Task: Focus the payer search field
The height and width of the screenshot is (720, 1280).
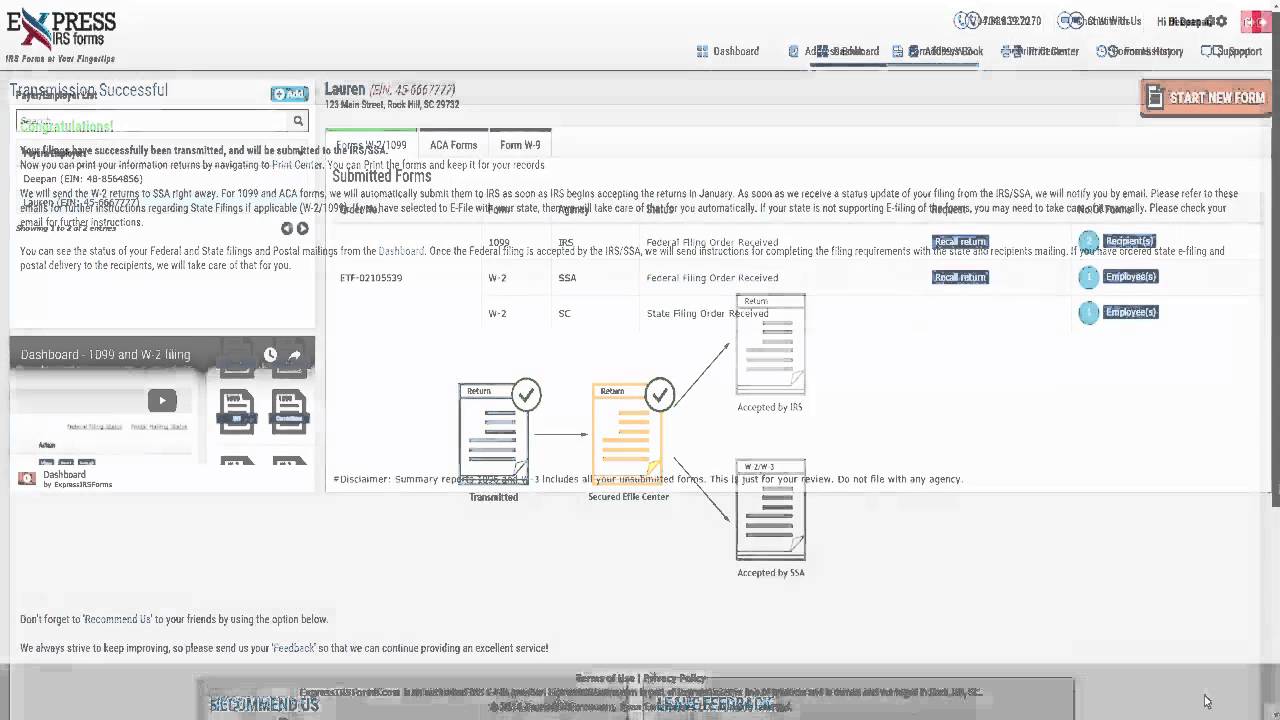Action: tap(152, 121)
